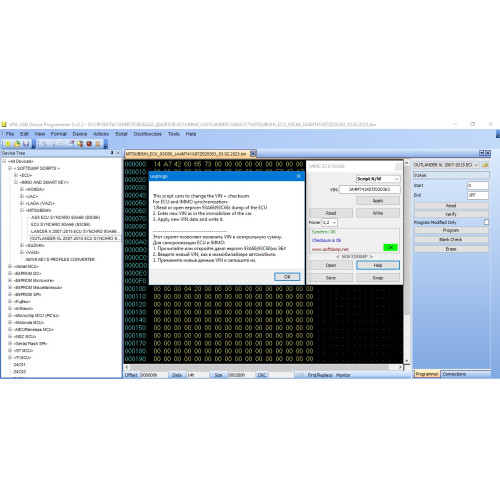
Task: Open the OUTLANDER XL device dropdown
Action: (x=446, y=165)
